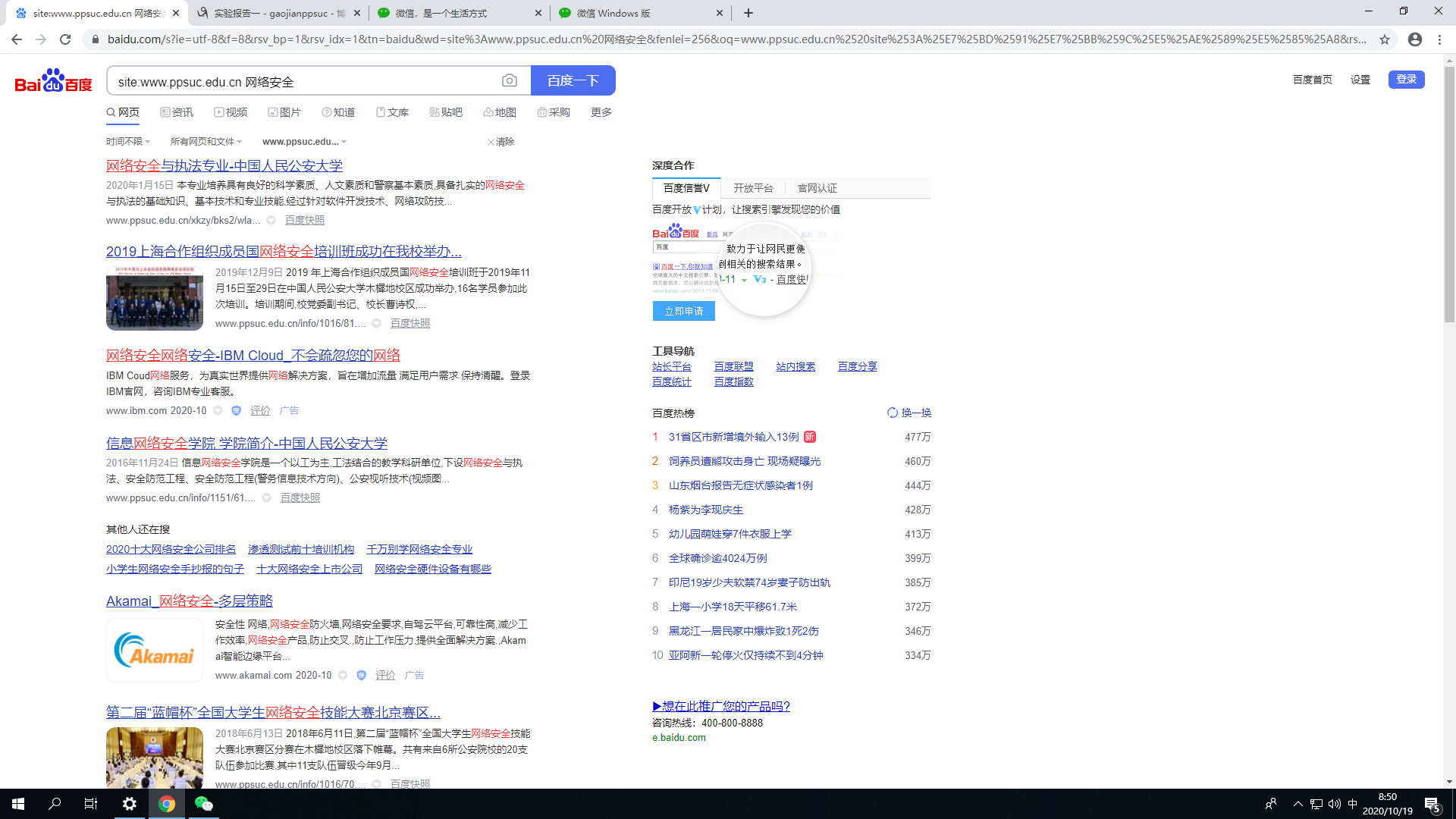Click the 换一换 refresh hot list icon
The image size is (1456, 819).
click(893, 413)
